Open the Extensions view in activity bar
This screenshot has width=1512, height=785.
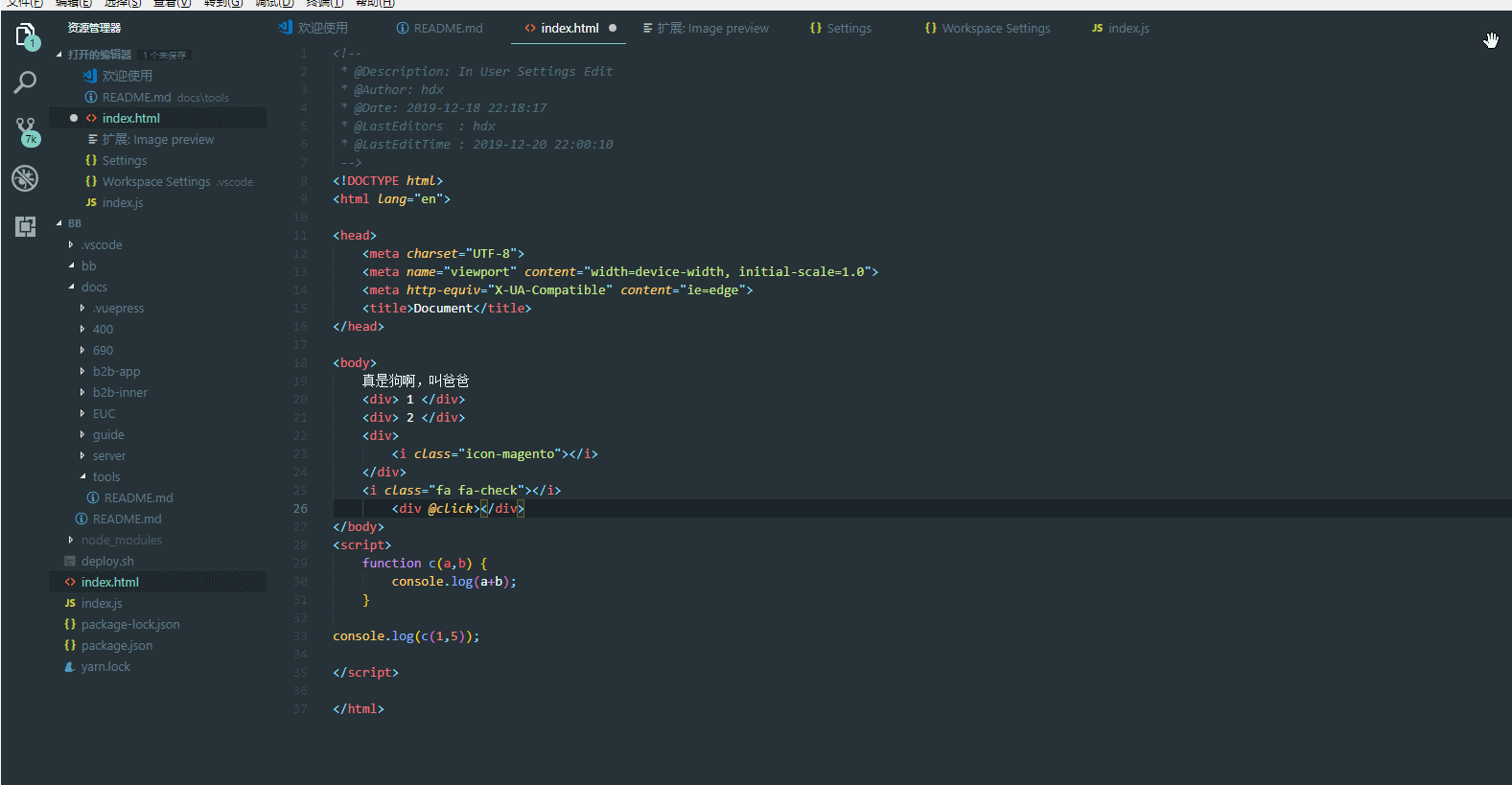click(x=26, y=226)
